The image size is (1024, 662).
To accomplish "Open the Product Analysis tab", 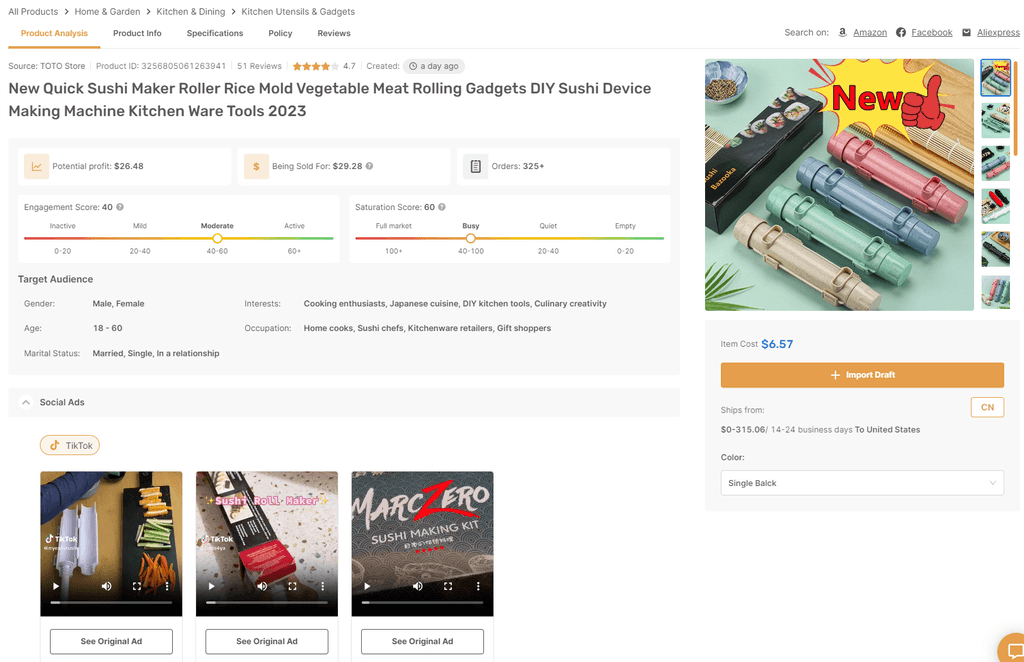I will coord(54,33).
